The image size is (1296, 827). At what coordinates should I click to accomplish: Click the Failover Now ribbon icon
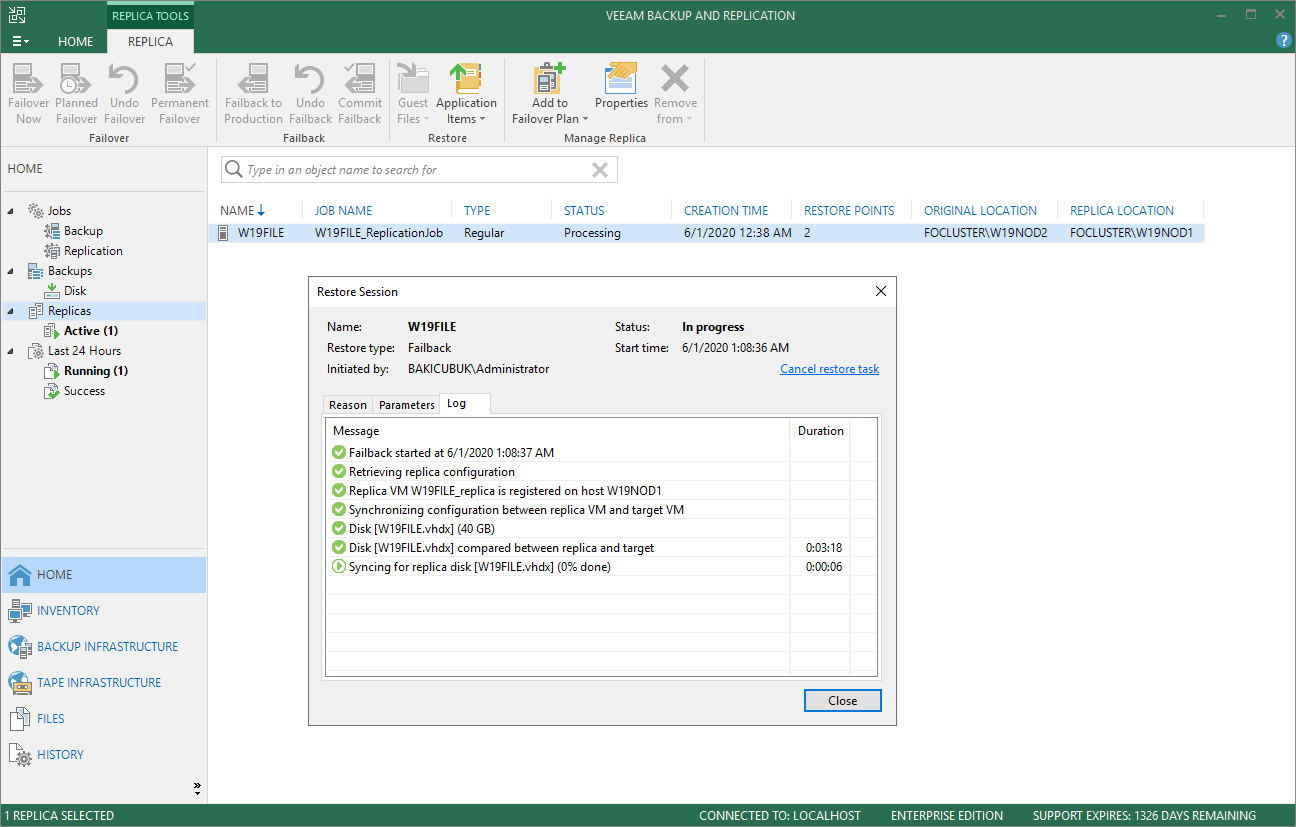tap(29, 94)
